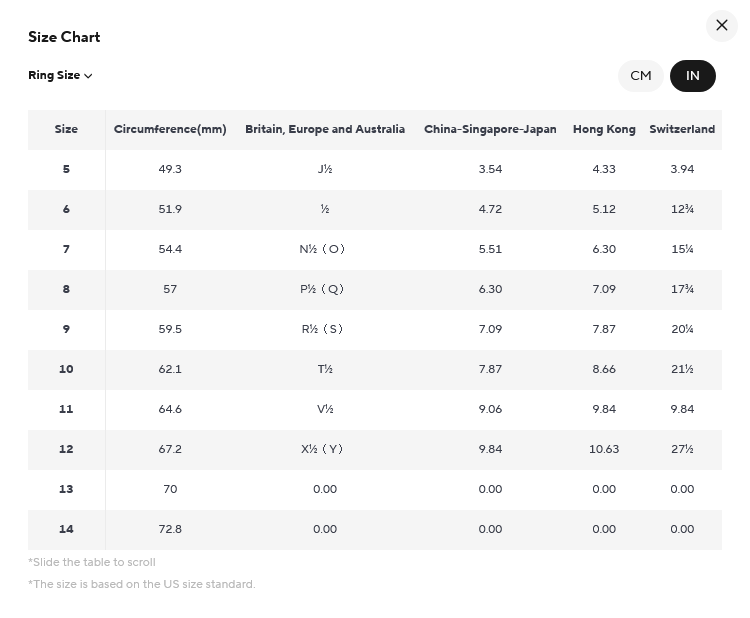Screen dimensions: 750x618
Task: Select the Britain, Europe and Australia header
Action: [325, 129]
